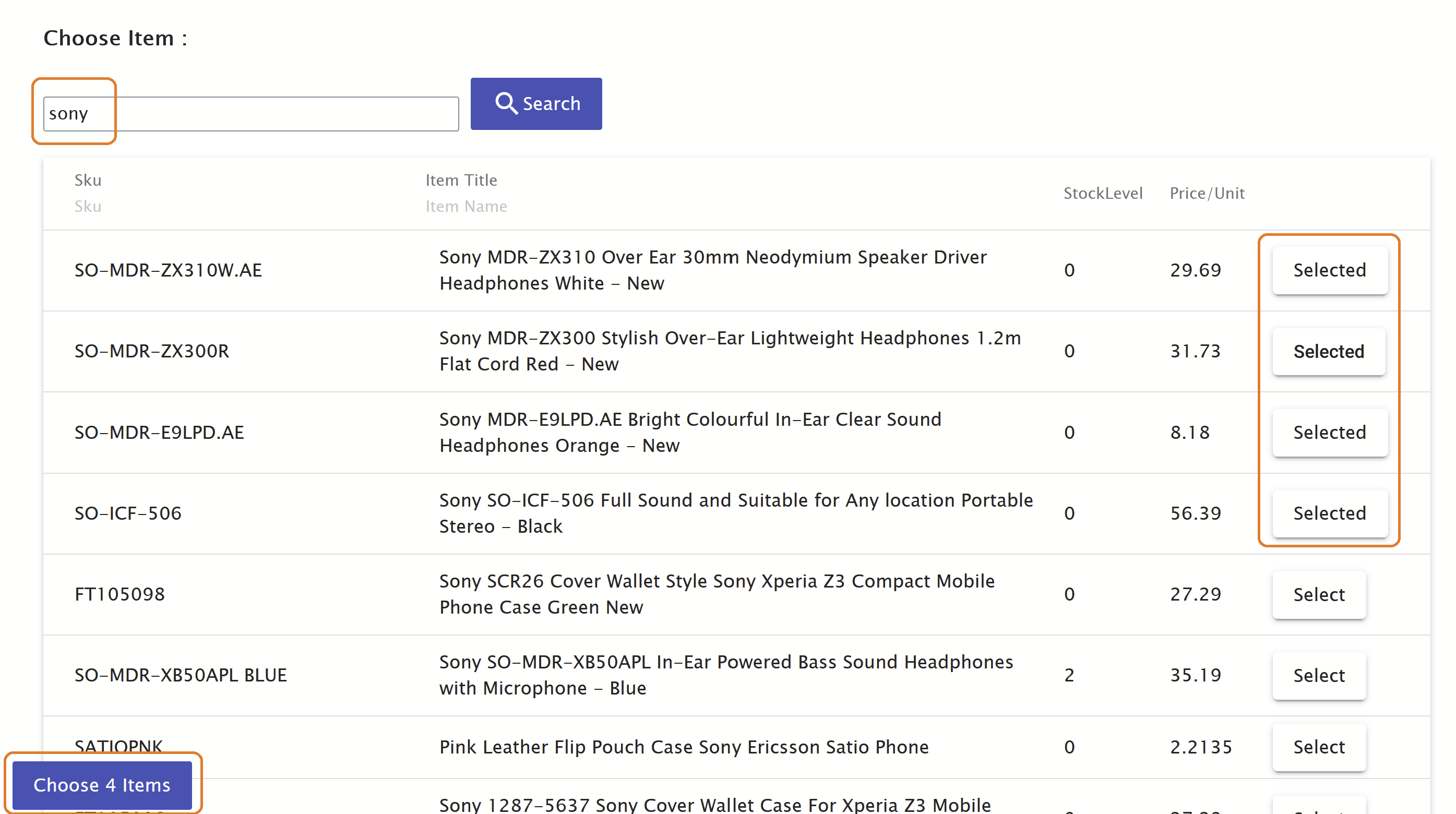
Task: Click the 'Choose 4 Items' button
Action: [x=102, y=785]
